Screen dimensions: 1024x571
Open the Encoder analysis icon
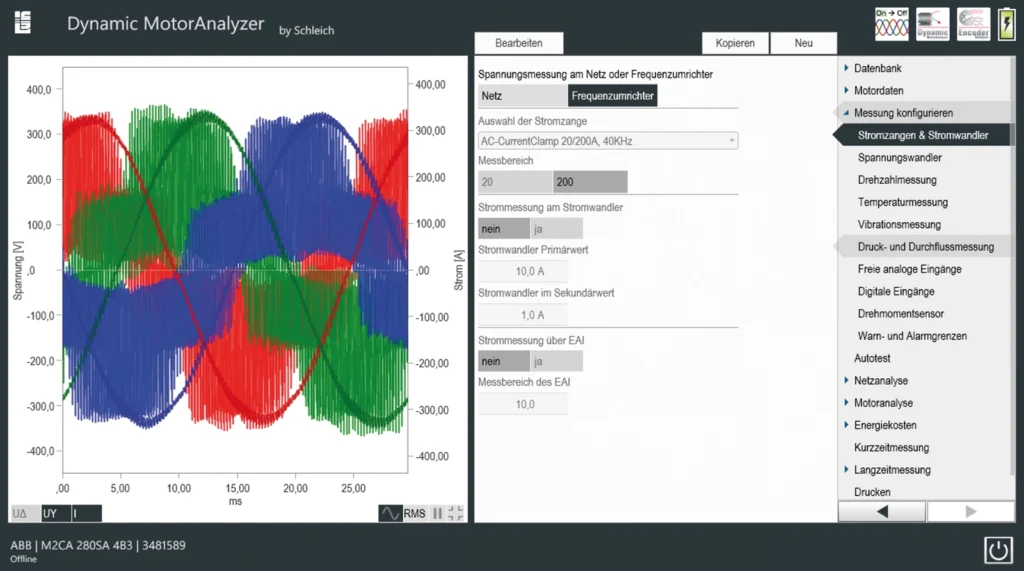pos(972,24)
